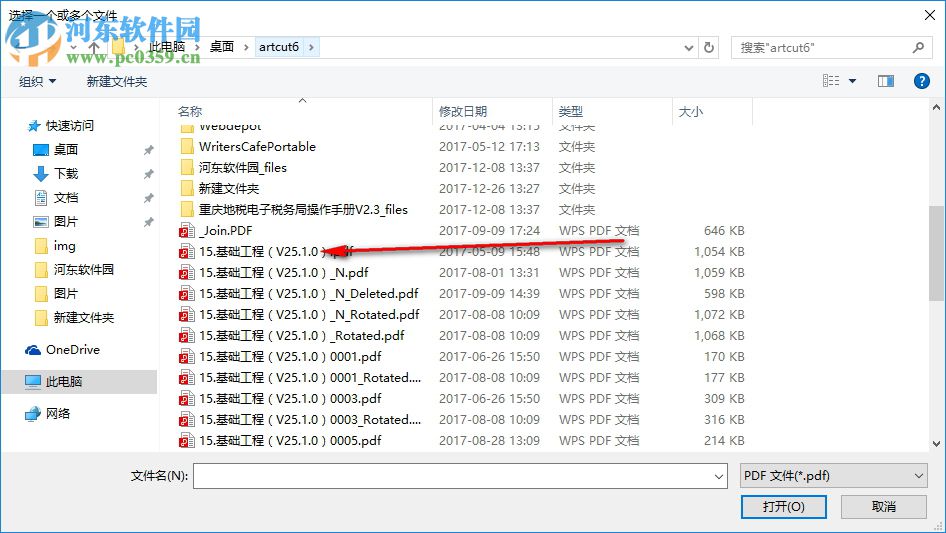Click the 取消 button
The image size is (946, 533).
coord(884,506)
